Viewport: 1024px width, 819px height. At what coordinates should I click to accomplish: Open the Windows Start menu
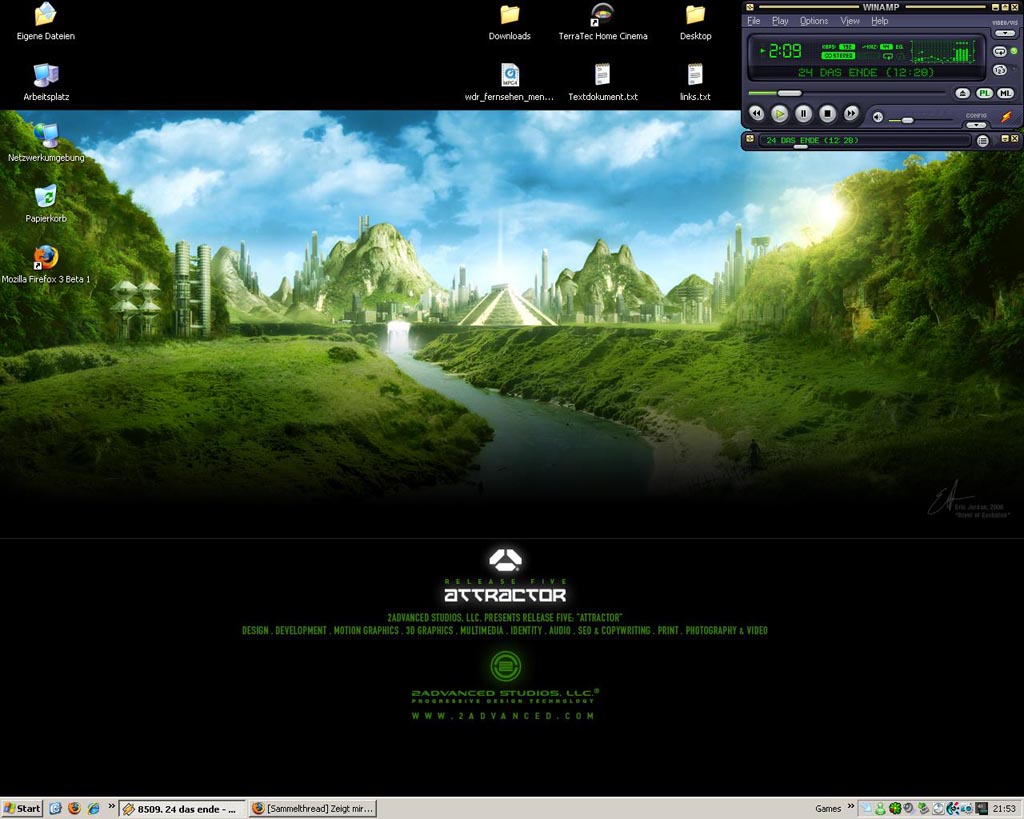click(x=22, y=809)
